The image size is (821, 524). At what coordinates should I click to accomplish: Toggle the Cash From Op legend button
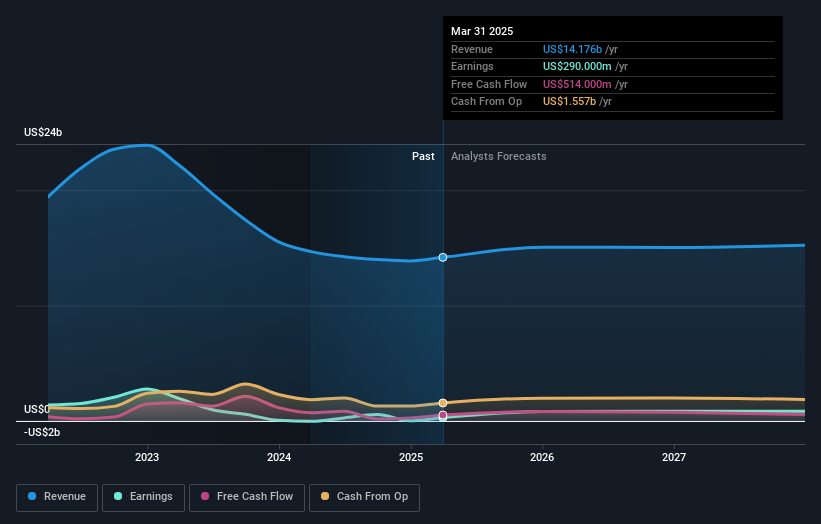(364, 497)
